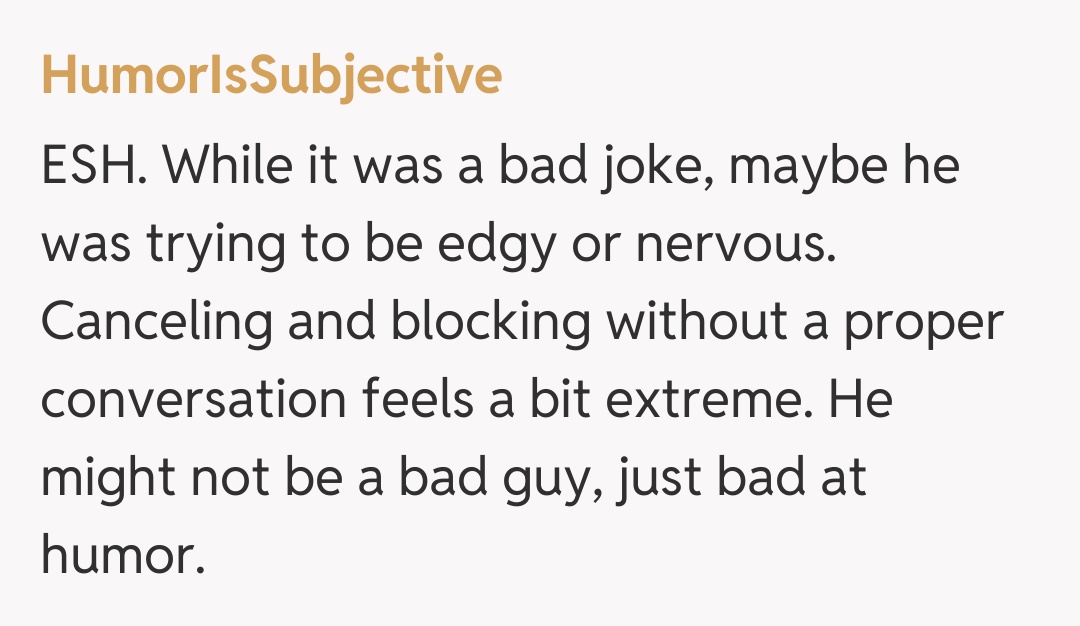Image resolution: width=1080 pixels, height=626 pixels.
Task: Open the HumorIsSubjective user profile
Action: tap(271, 77)
